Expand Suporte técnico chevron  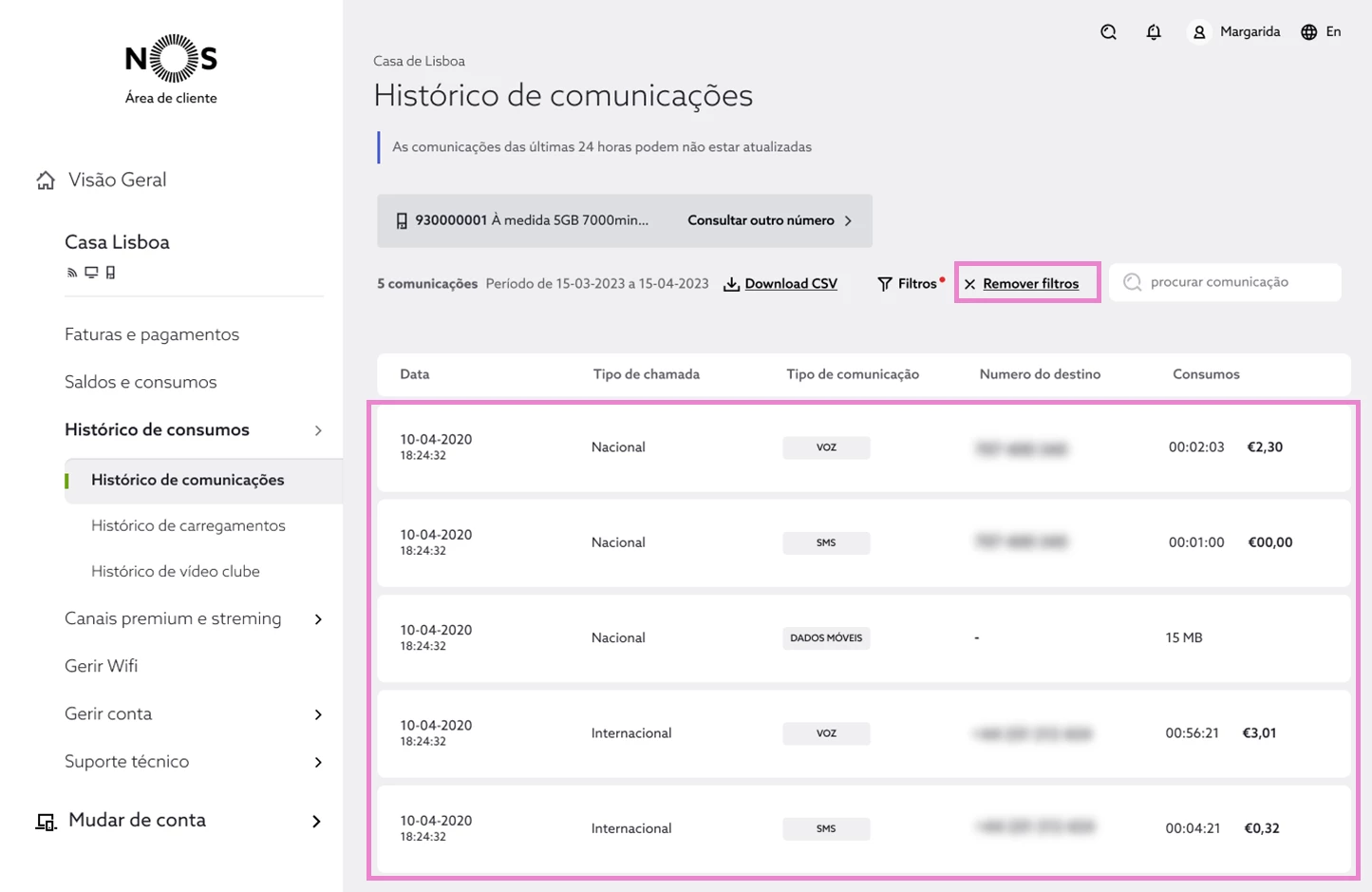click(x=318, y=762)
